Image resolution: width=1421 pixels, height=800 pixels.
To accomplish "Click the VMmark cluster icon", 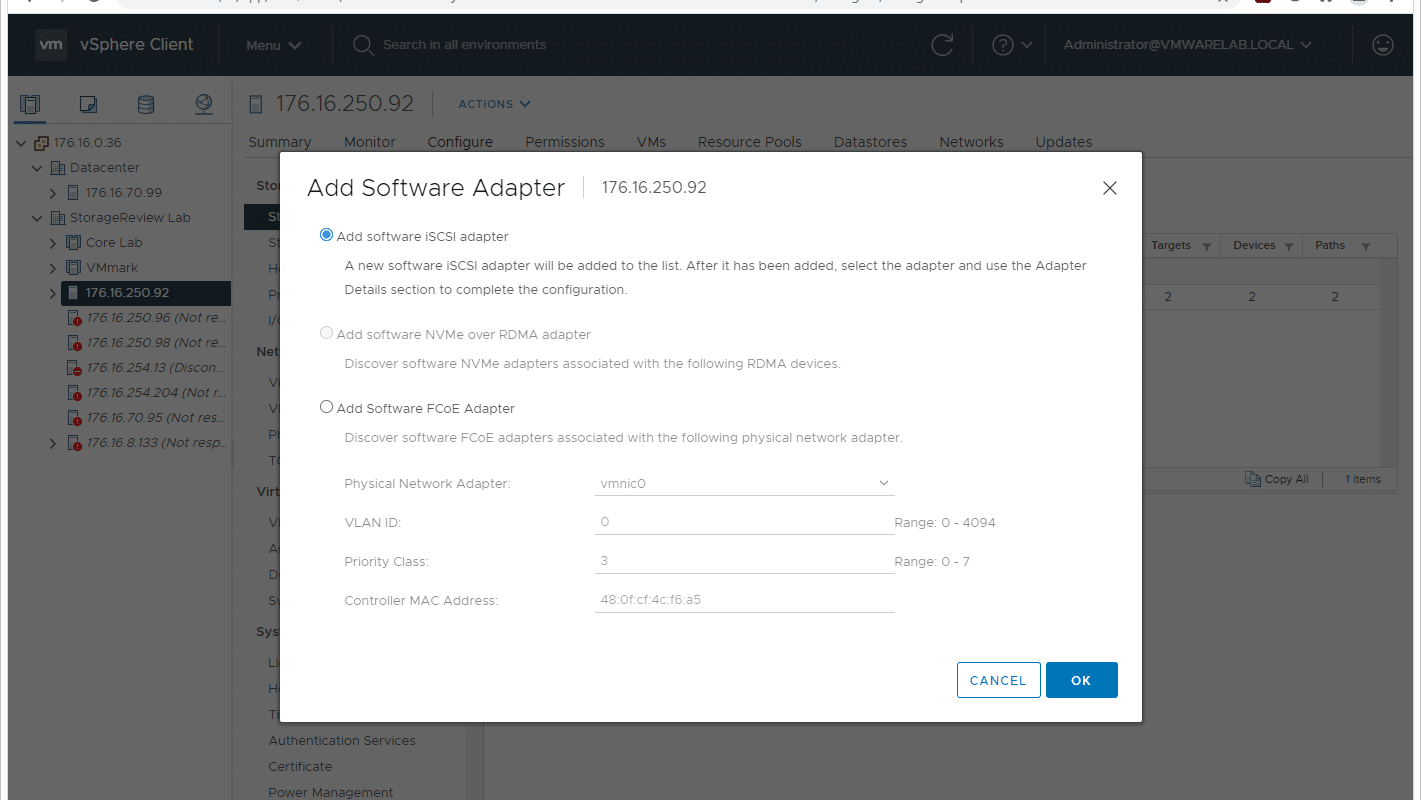I will (73, 268).
